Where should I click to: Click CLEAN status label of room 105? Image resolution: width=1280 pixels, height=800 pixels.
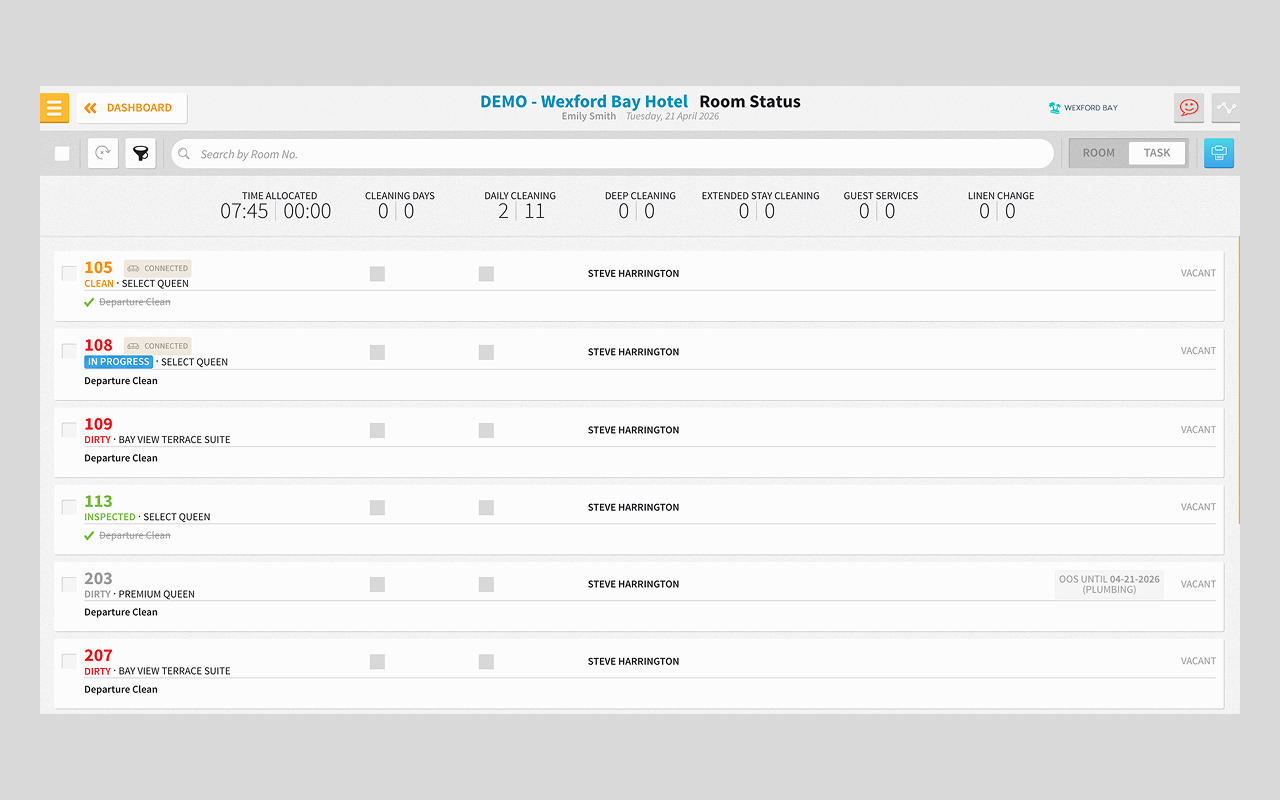(99, 284)
